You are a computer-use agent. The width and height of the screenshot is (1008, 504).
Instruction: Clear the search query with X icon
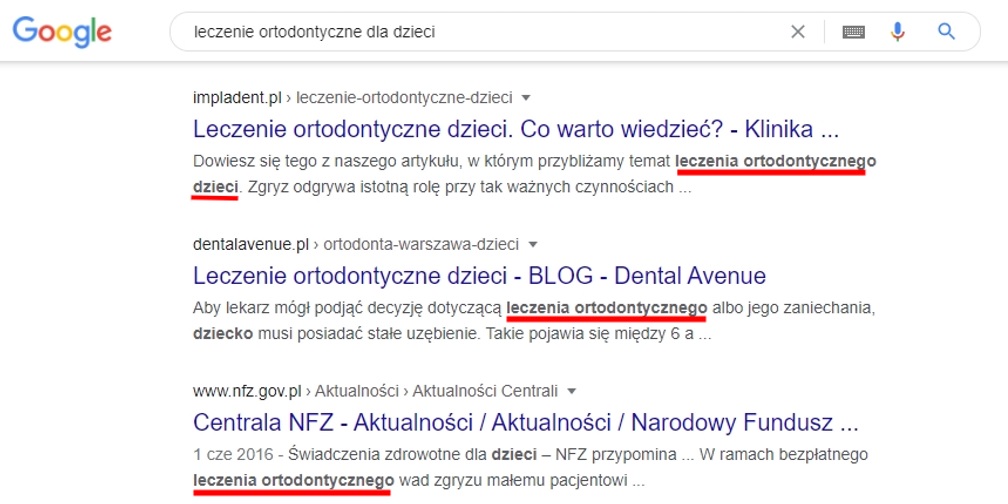click(x=798, y=31)
